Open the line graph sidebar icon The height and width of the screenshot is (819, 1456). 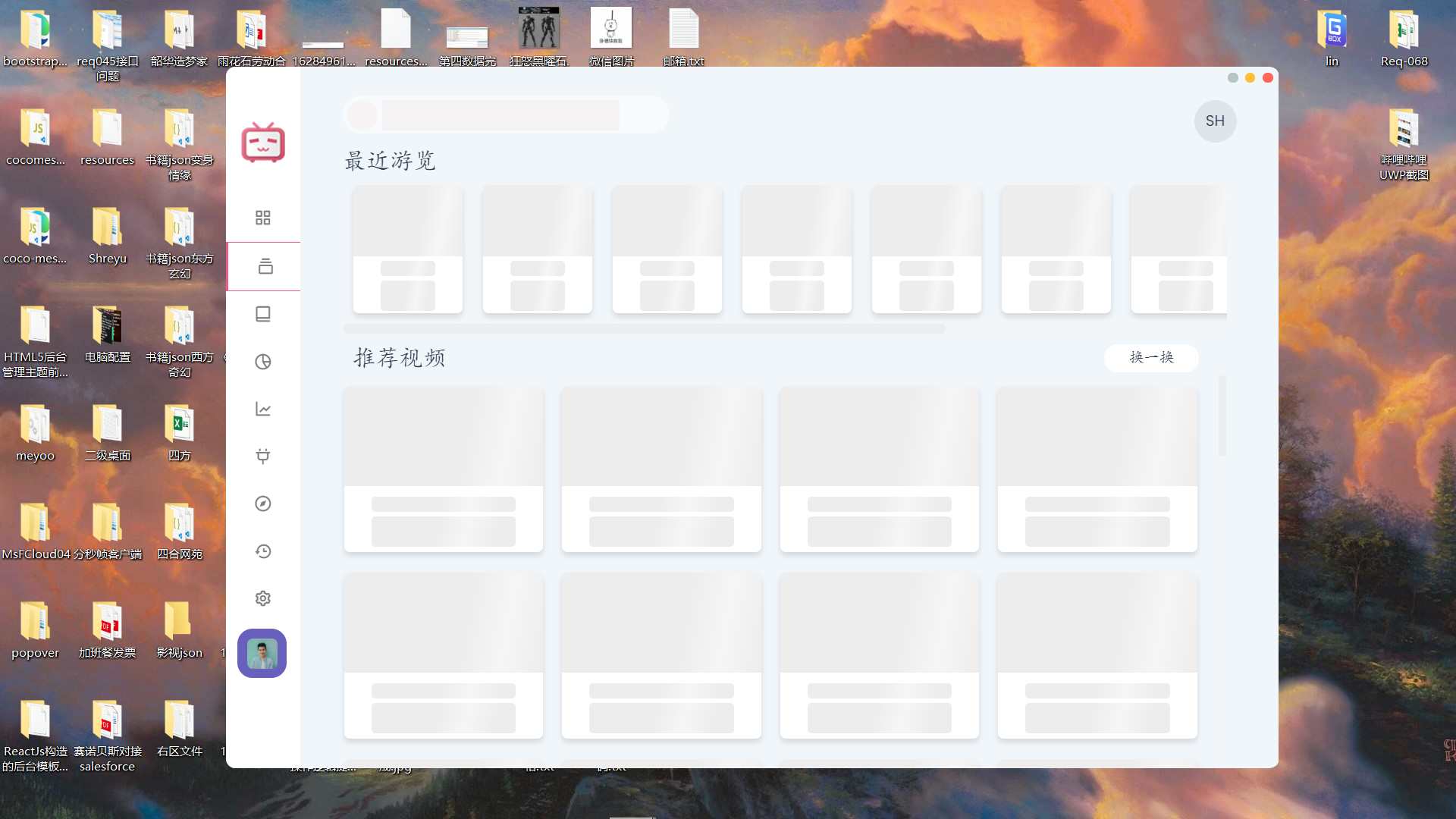pos(263,409)
